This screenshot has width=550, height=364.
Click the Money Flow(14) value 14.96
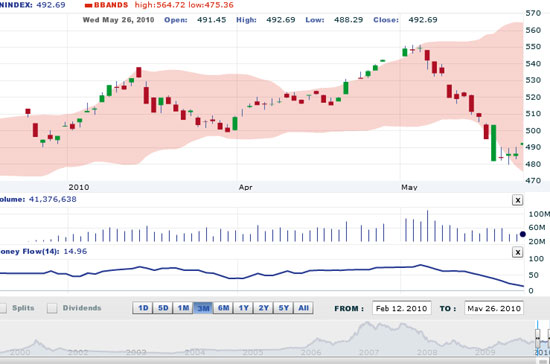[x=75, y=251]
